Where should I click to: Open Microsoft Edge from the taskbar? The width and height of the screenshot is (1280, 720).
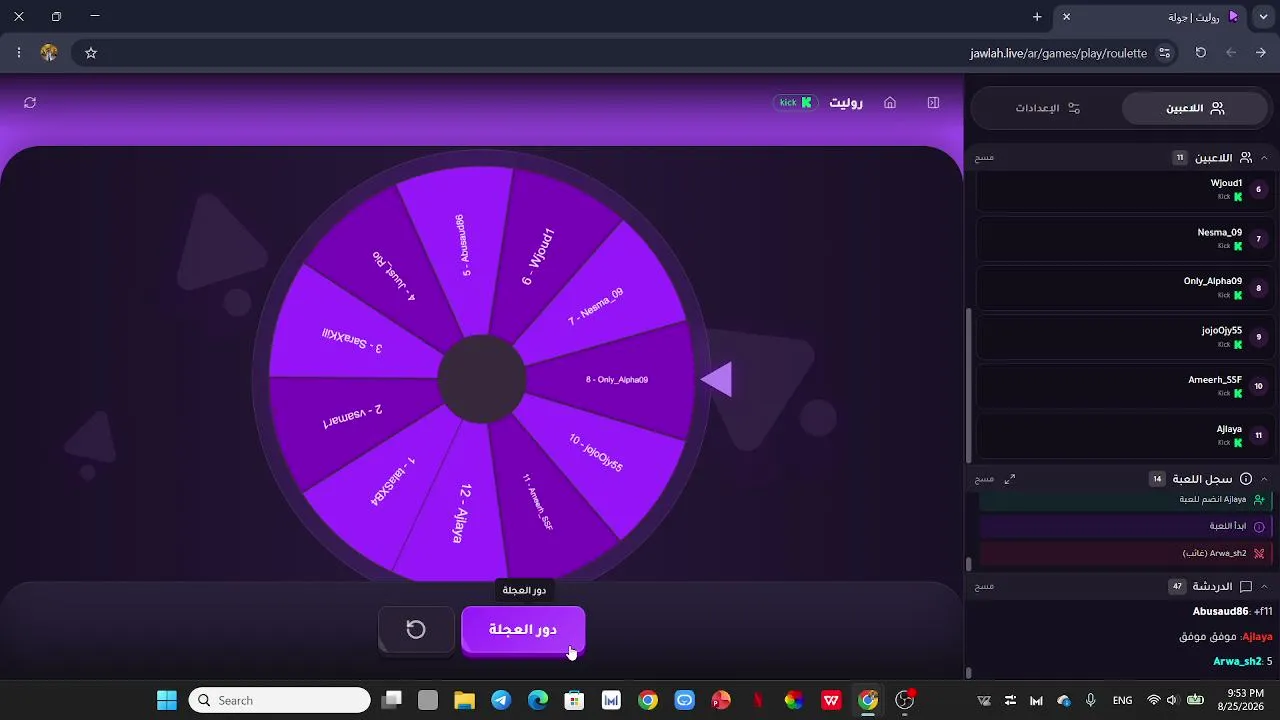[538, 700]
